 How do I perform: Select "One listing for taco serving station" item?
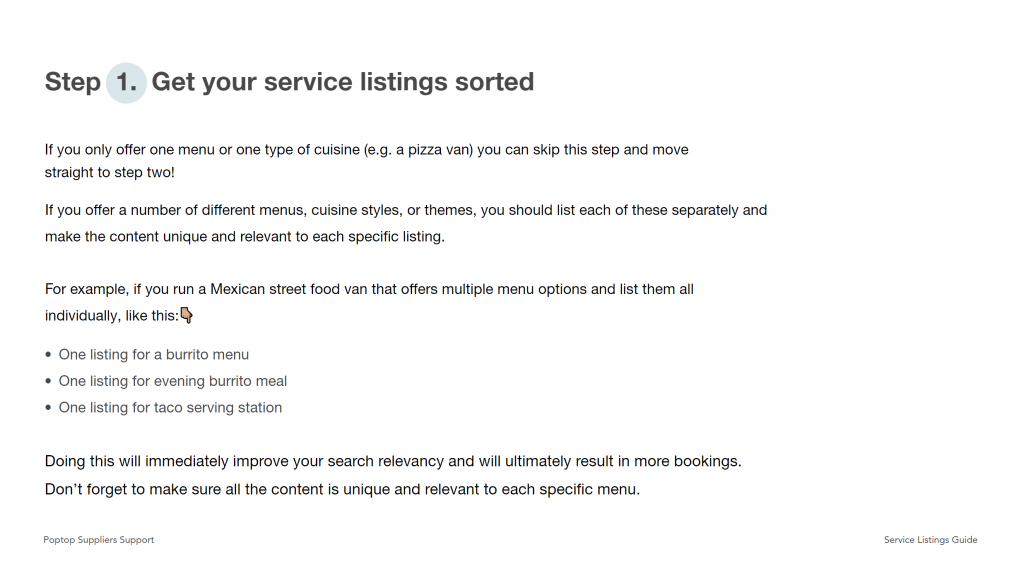(x=170, y=408)
